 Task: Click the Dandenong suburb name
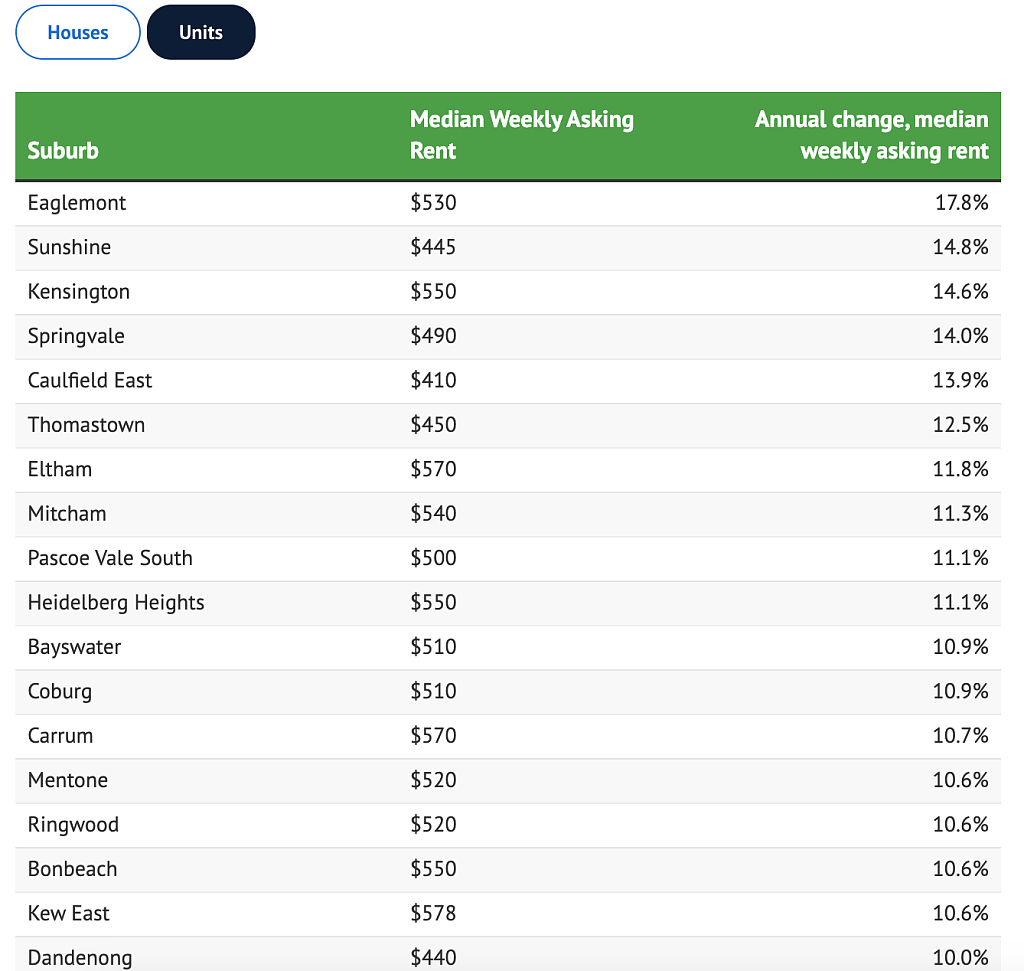[x=80, y=958]
